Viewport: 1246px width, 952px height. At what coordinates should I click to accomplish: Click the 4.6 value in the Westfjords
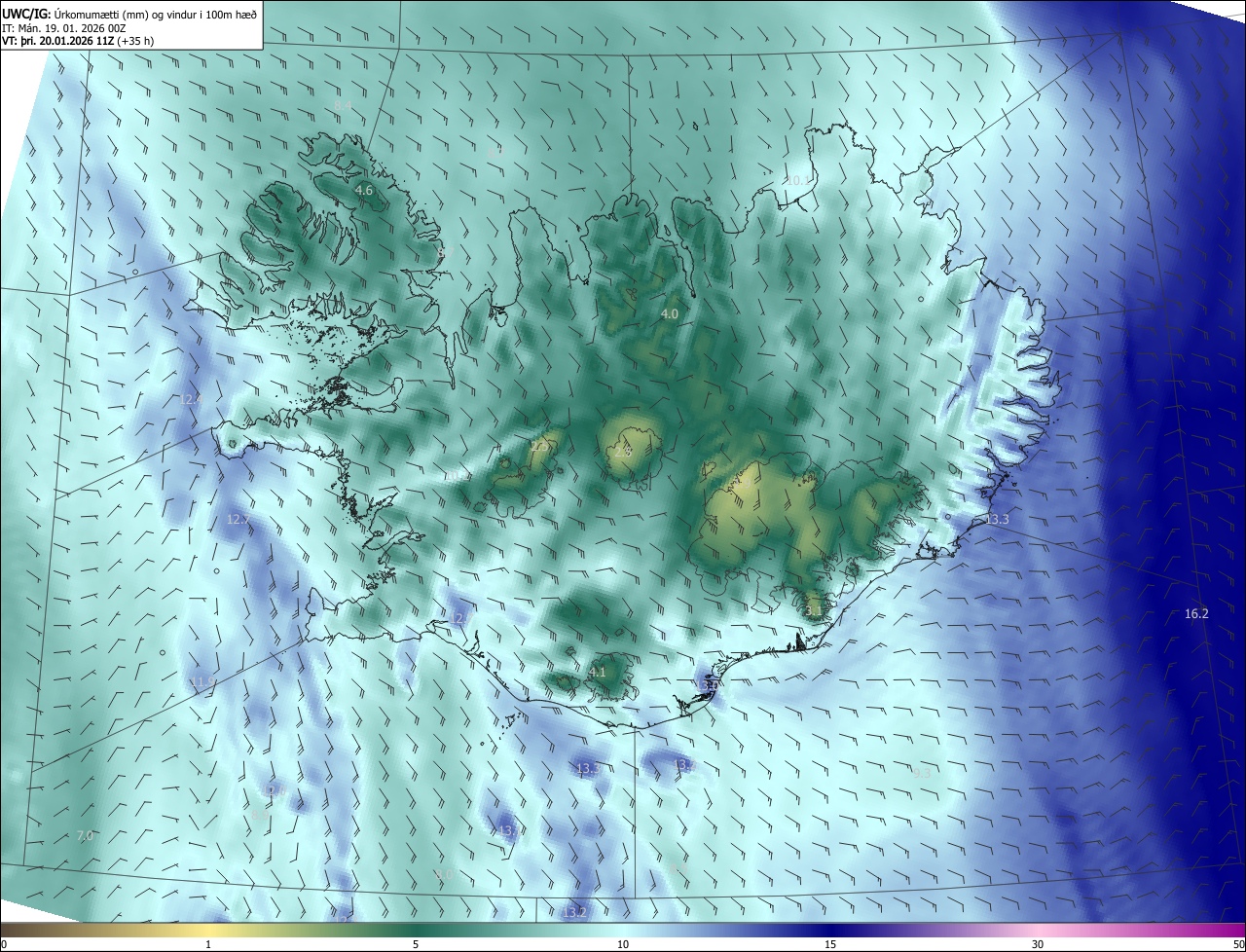point(364,191)
